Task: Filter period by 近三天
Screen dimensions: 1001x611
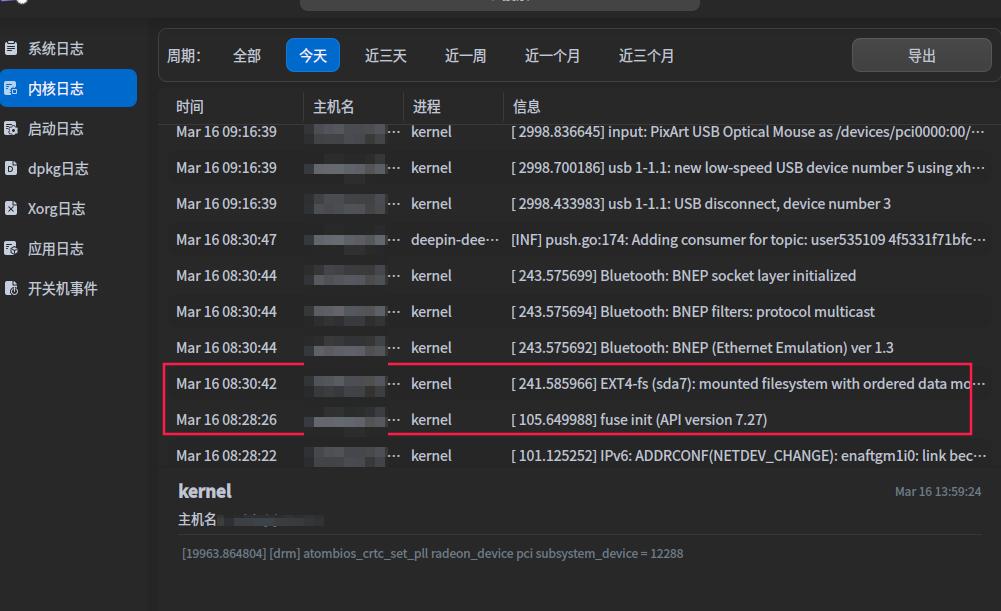Action: pos(386,56)
